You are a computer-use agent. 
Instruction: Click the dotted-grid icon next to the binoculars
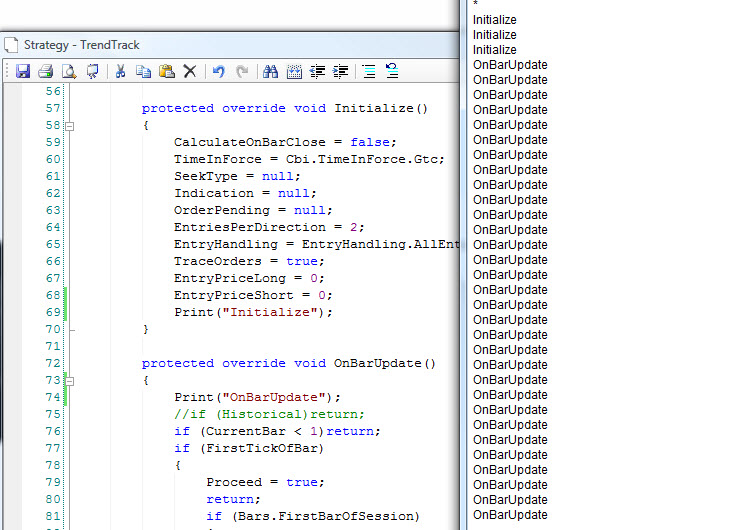click(294, 71)
